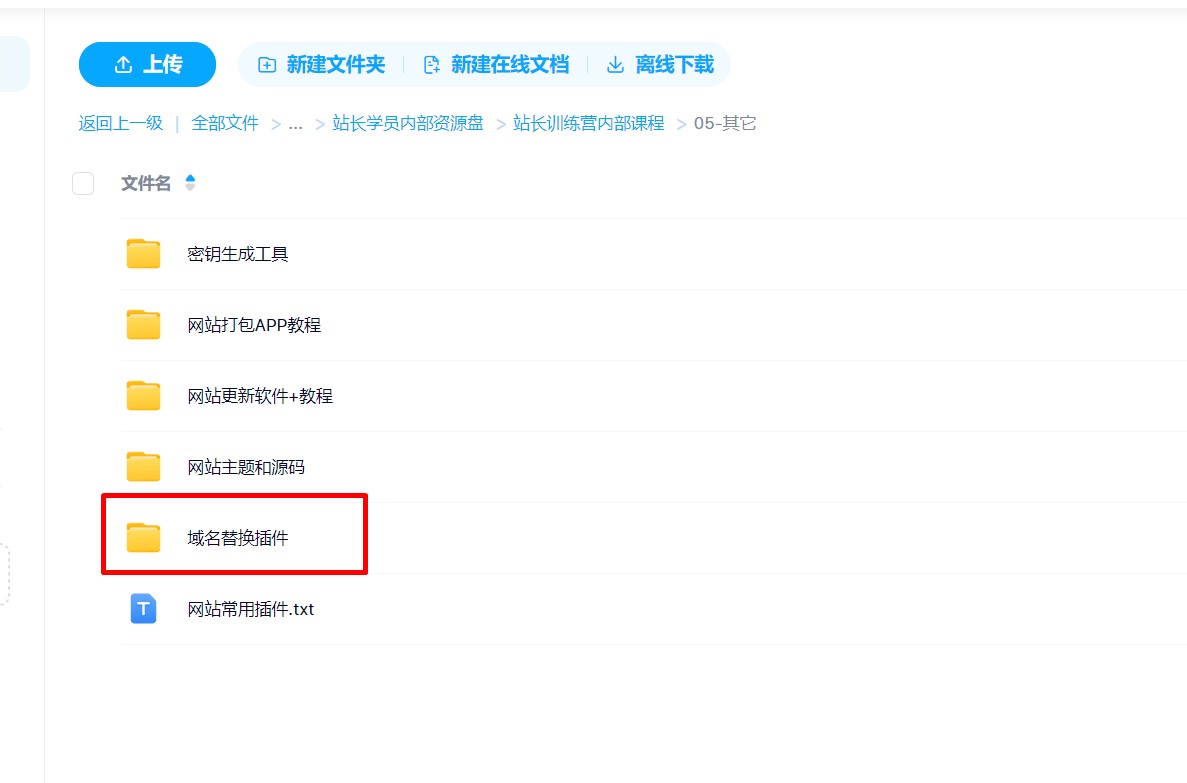Sort files using the 文件名 sort arrow
This screenshot has height=783, width=1187.
190,183
